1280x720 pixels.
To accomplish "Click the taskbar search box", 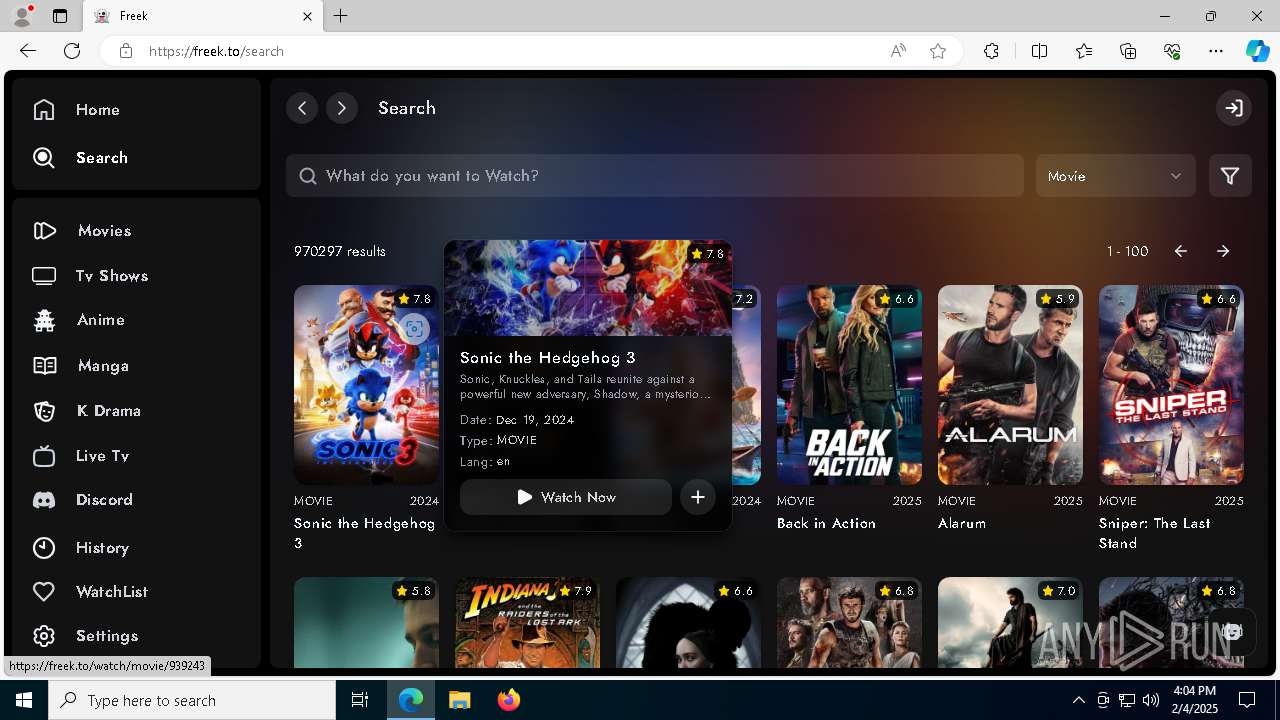I will 192,700.
